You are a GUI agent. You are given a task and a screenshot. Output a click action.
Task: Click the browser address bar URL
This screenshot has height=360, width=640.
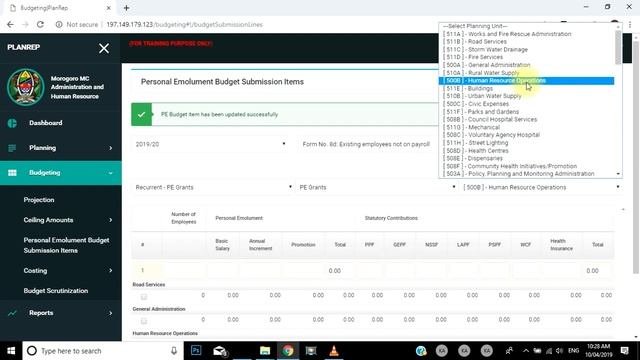(184, 24)
